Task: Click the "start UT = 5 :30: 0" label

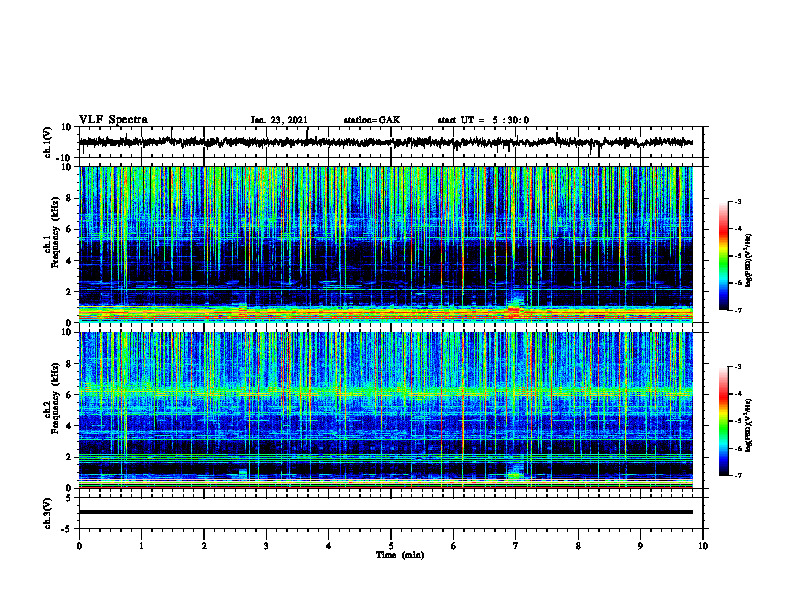Action: (483, 120)
